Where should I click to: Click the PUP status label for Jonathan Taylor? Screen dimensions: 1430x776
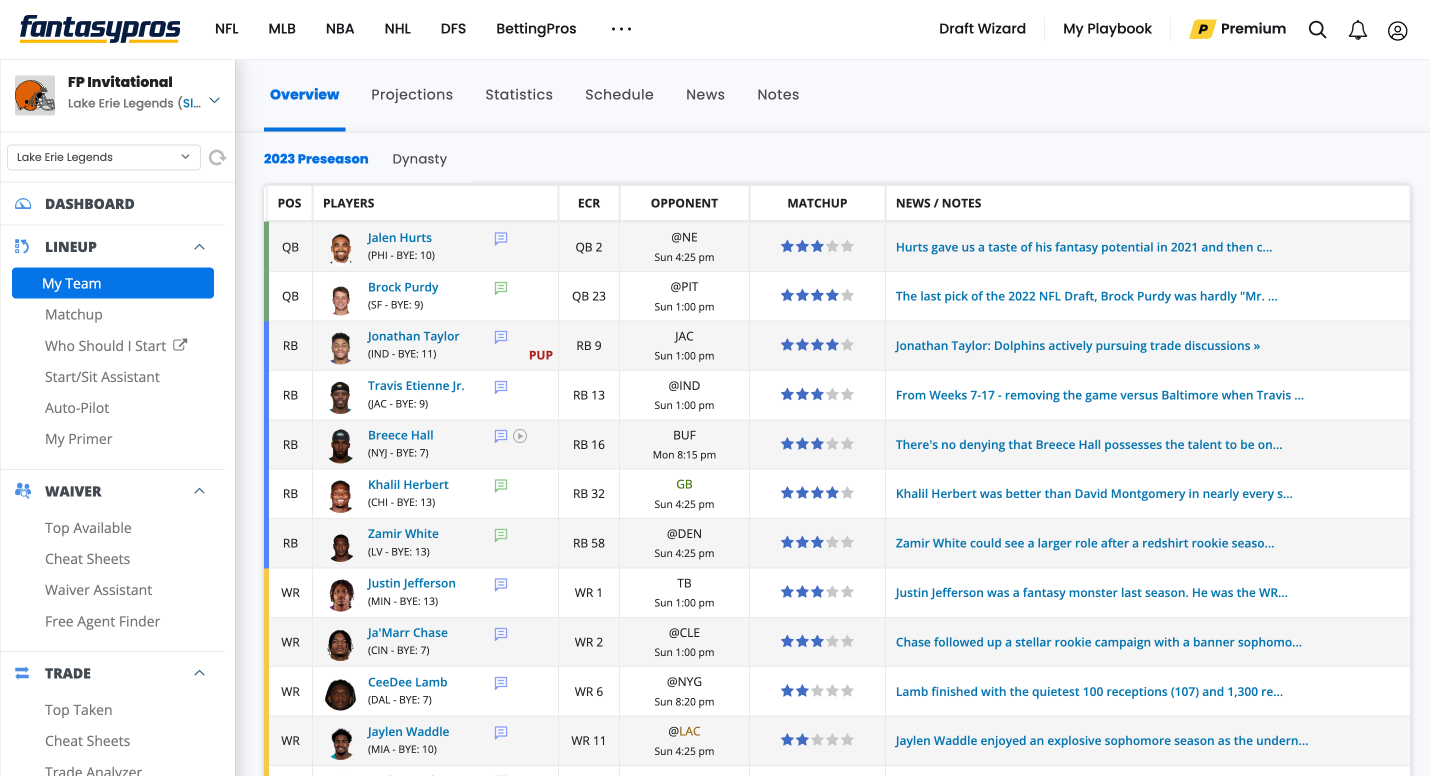(x=541, y=355)
